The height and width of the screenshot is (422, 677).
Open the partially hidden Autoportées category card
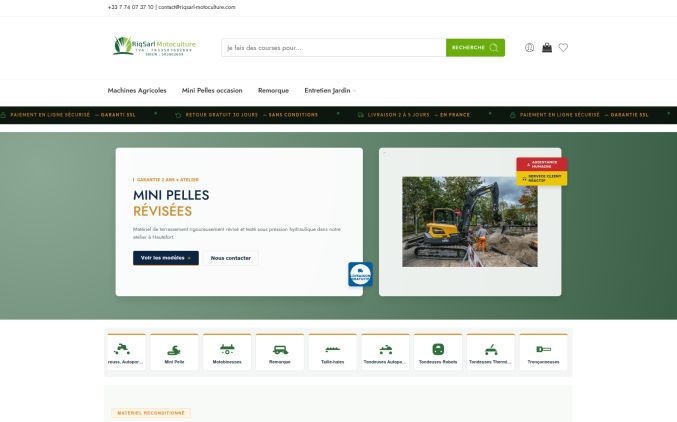click(126, 352)
